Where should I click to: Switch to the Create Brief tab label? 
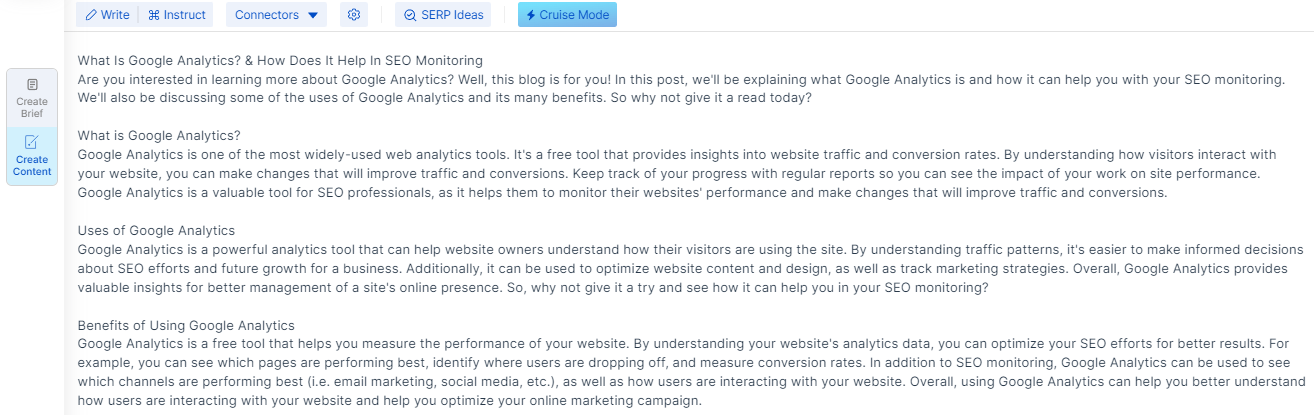[32, 107]
